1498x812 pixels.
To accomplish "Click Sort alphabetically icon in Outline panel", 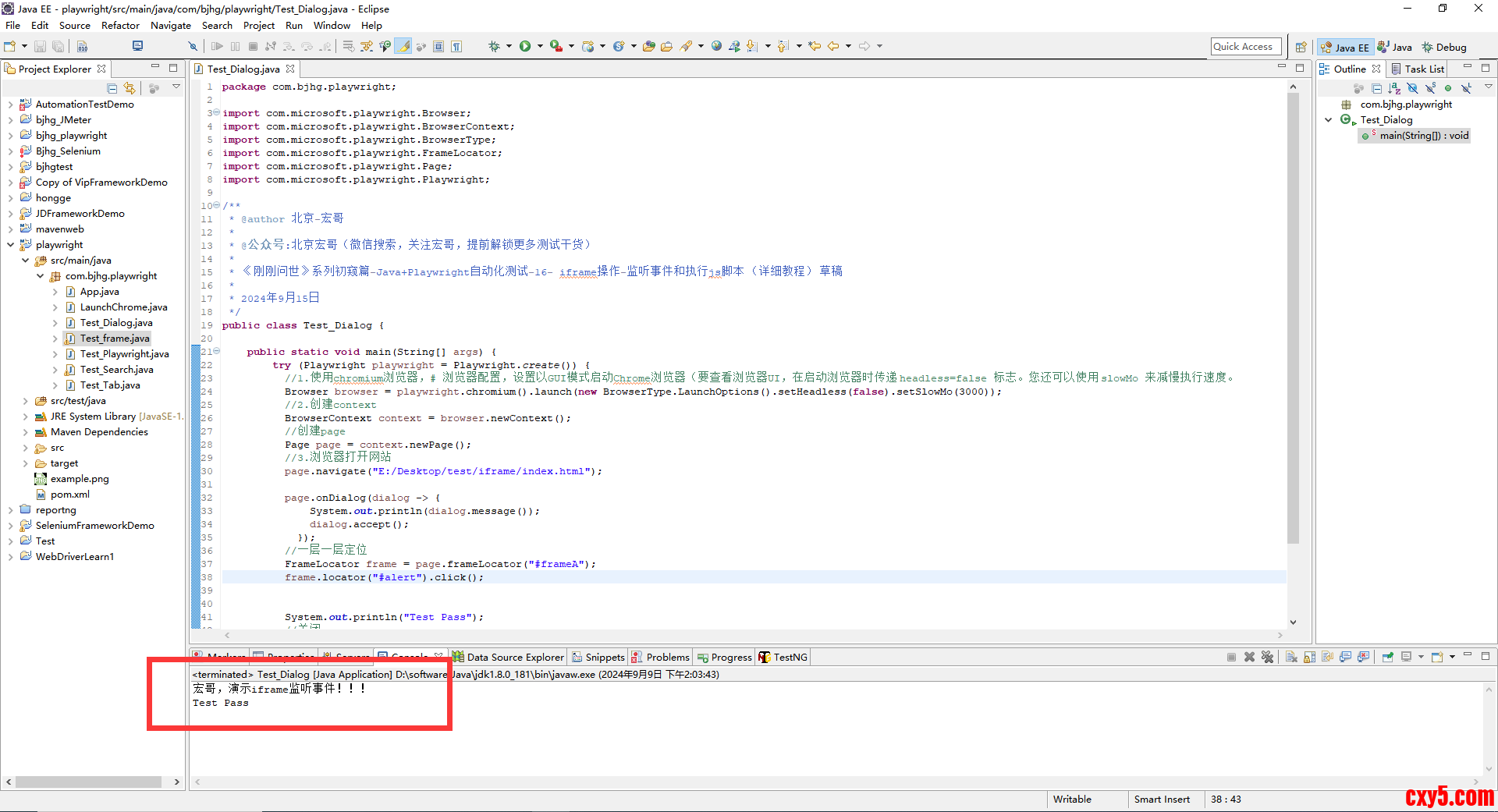I will tap(1394, 88).
